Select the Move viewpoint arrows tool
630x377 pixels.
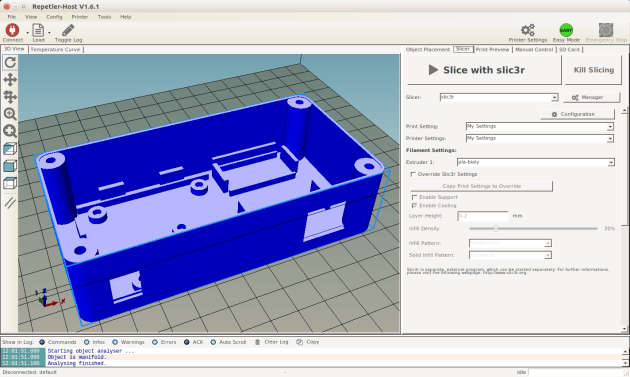tap(10, 80)
